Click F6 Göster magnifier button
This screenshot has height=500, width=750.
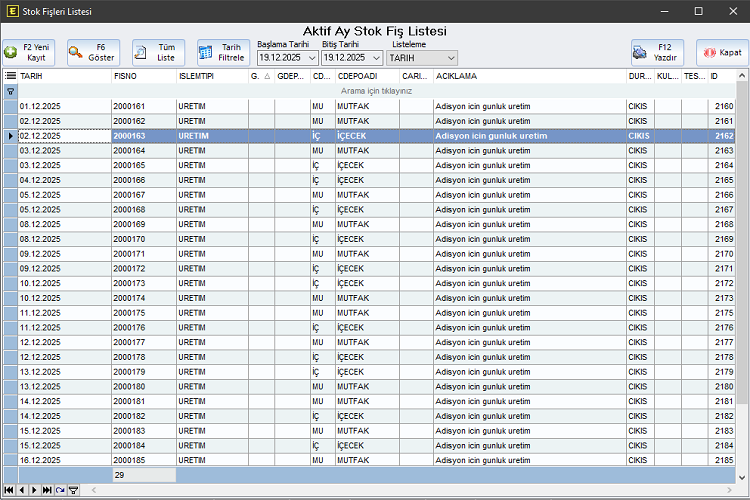click(x=93, y=52)
